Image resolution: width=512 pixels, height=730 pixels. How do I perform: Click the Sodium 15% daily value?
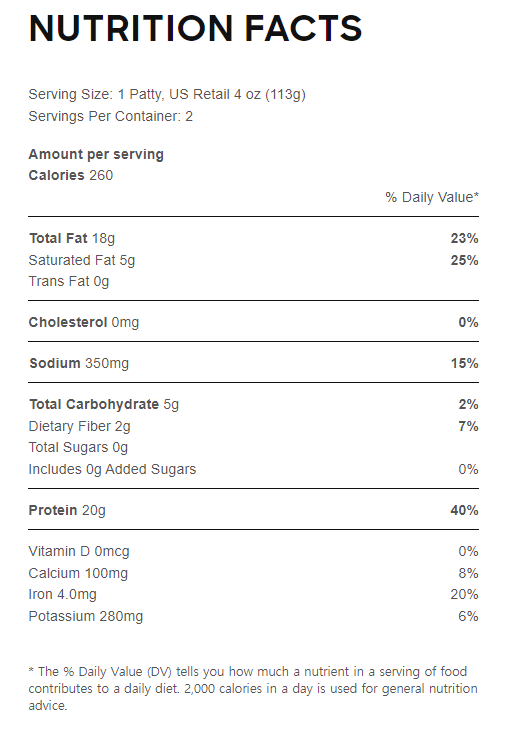click(465, 363)
